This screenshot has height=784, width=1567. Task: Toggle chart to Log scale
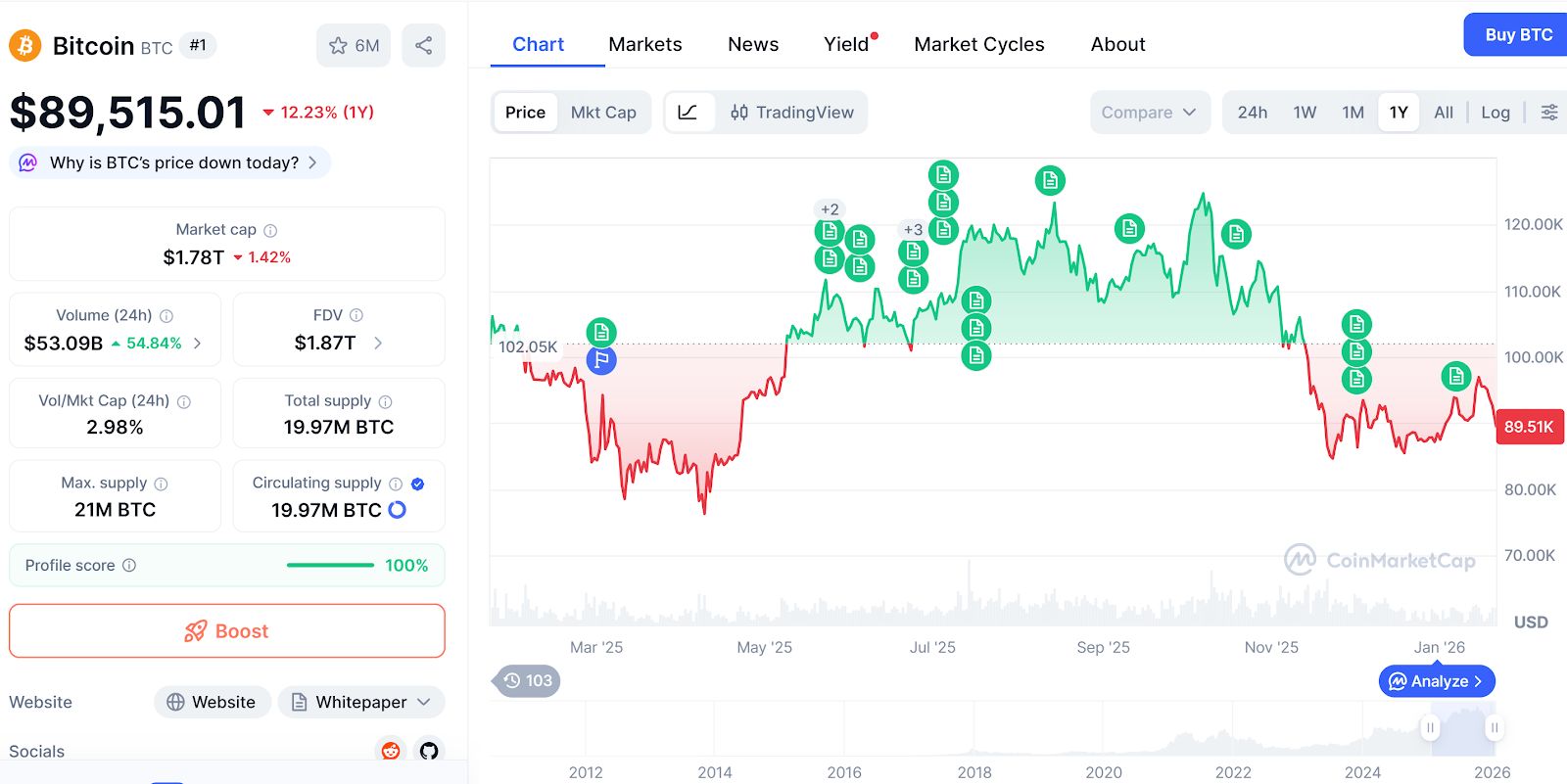tap(1495, 112)
